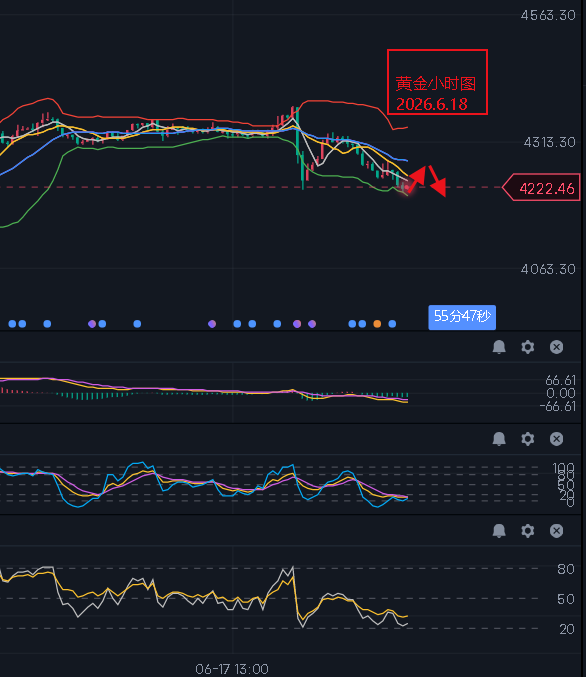The width and height of the screenshot is (586, 677).
Task: Click the bell icon in the RSI panel
Action: point(499,531)
